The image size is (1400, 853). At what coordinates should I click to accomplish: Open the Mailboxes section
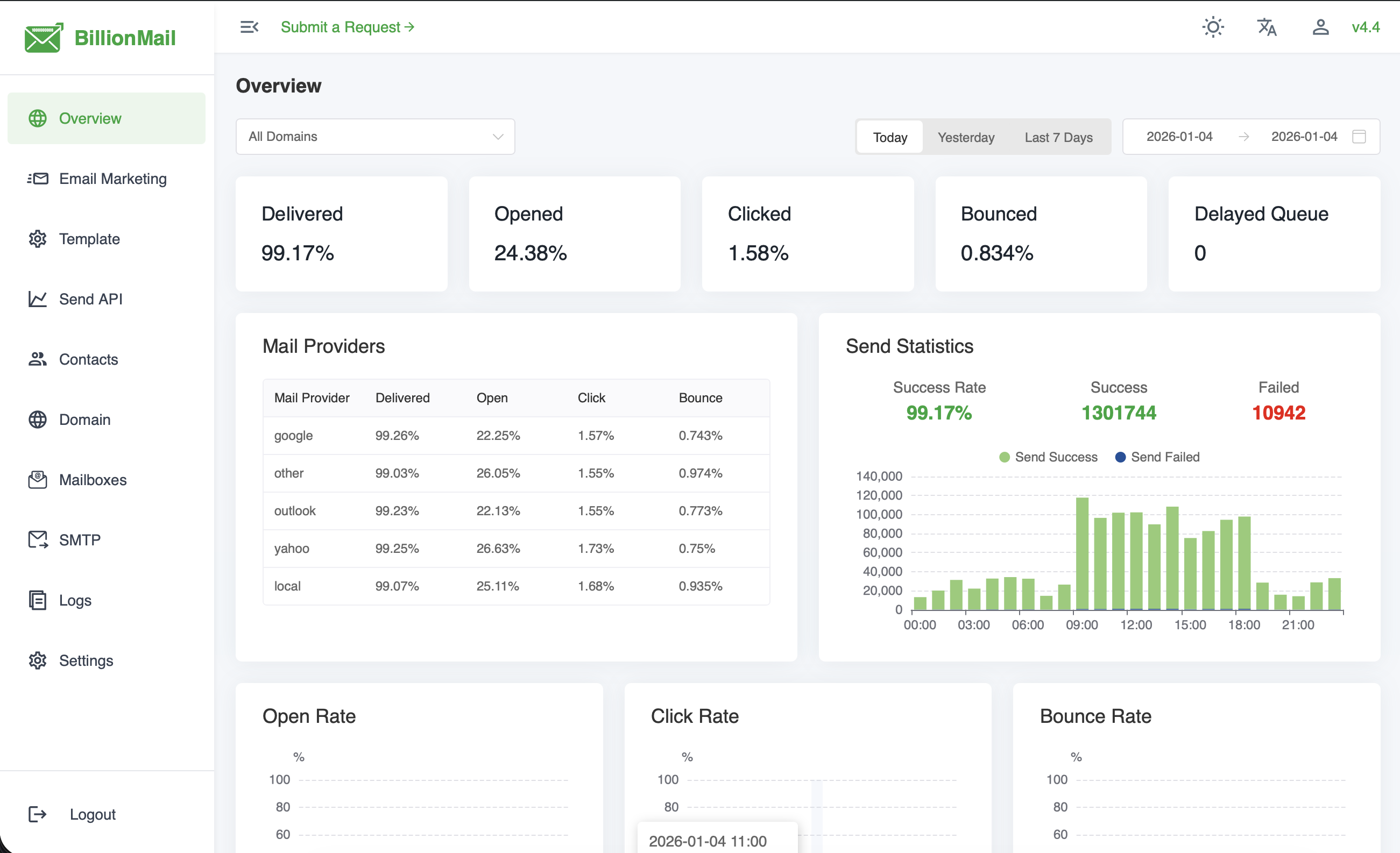(x=93, y=480)
